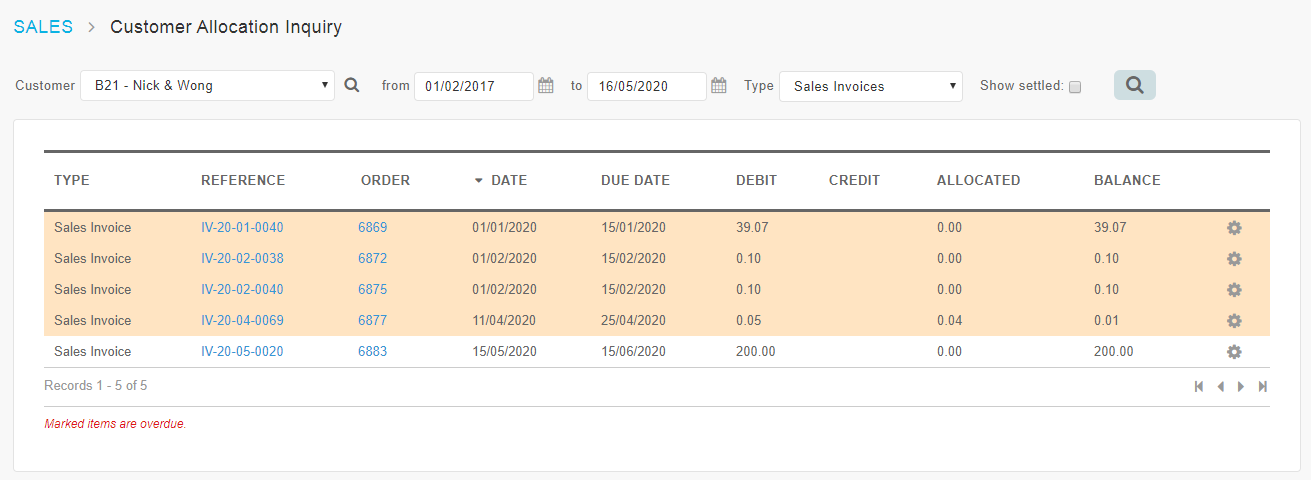This screenshot has width=1311, height=480.
Task: Go to the first page of records
Action: 1199,387
